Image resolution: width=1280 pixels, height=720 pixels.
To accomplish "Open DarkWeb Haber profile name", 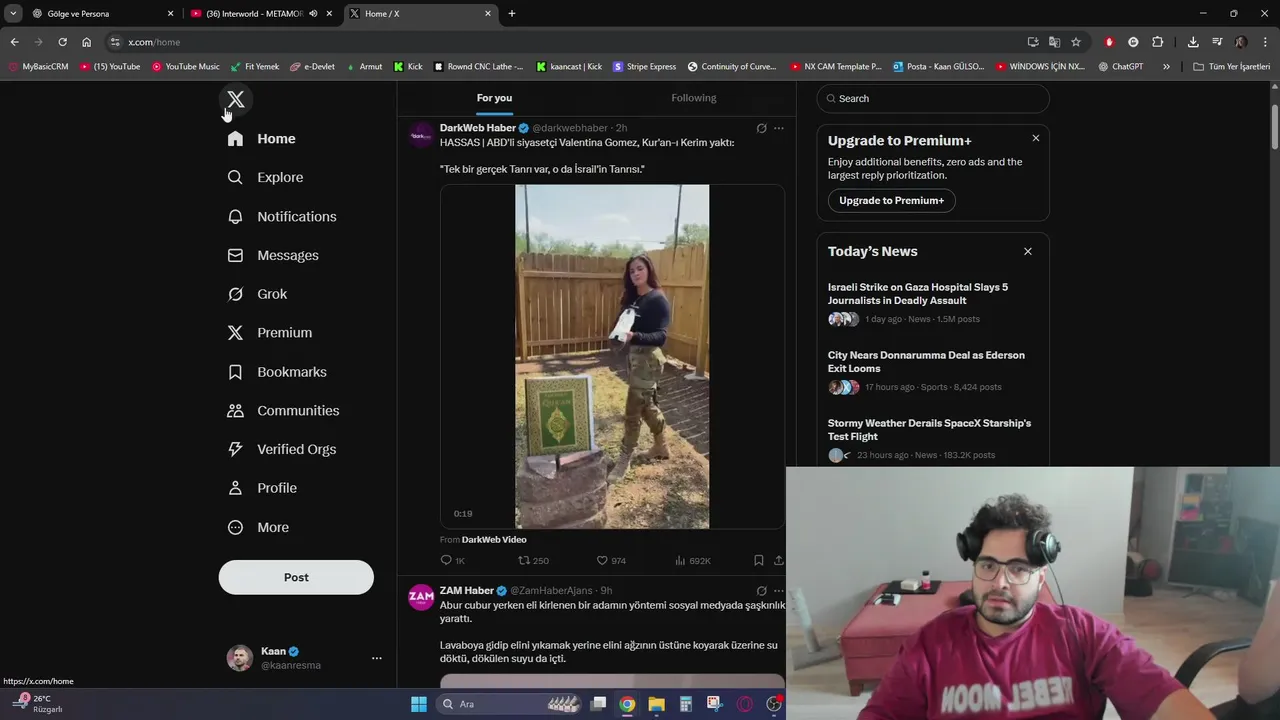I will click(x=478, y=128).
